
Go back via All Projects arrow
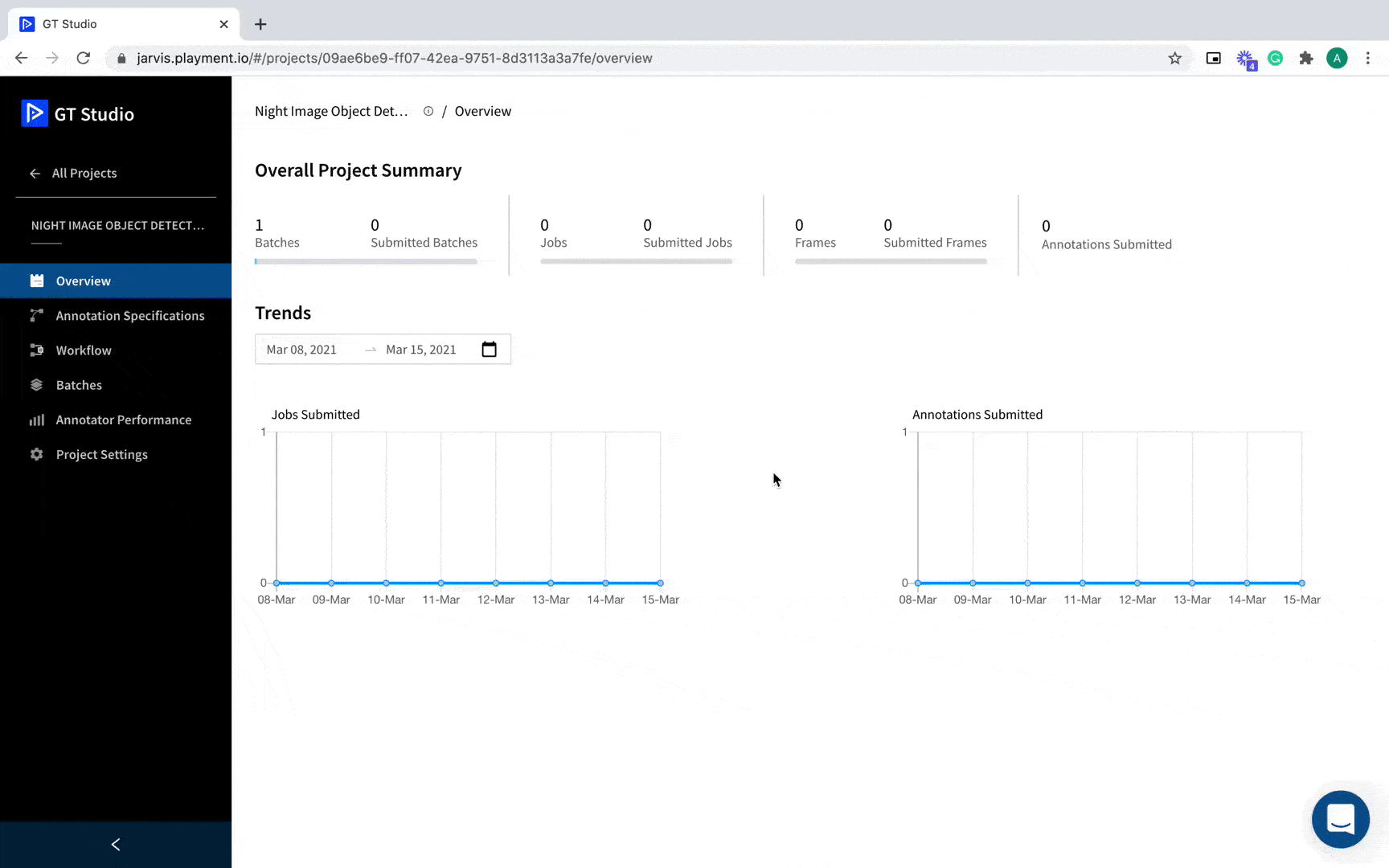[x=35, y=174]
